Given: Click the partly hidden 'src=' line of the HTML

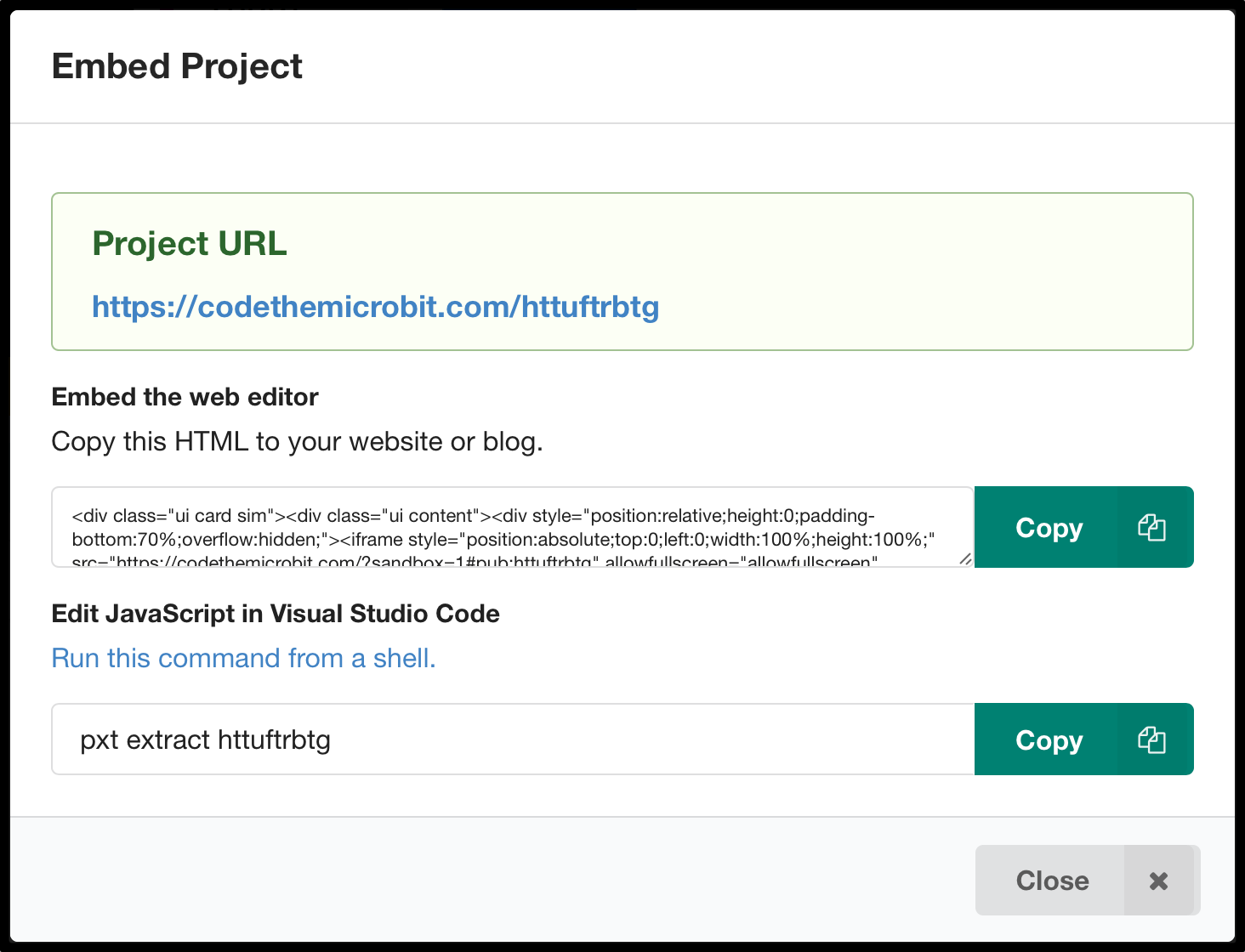Looking at the screenshot, I should point(474,562).
